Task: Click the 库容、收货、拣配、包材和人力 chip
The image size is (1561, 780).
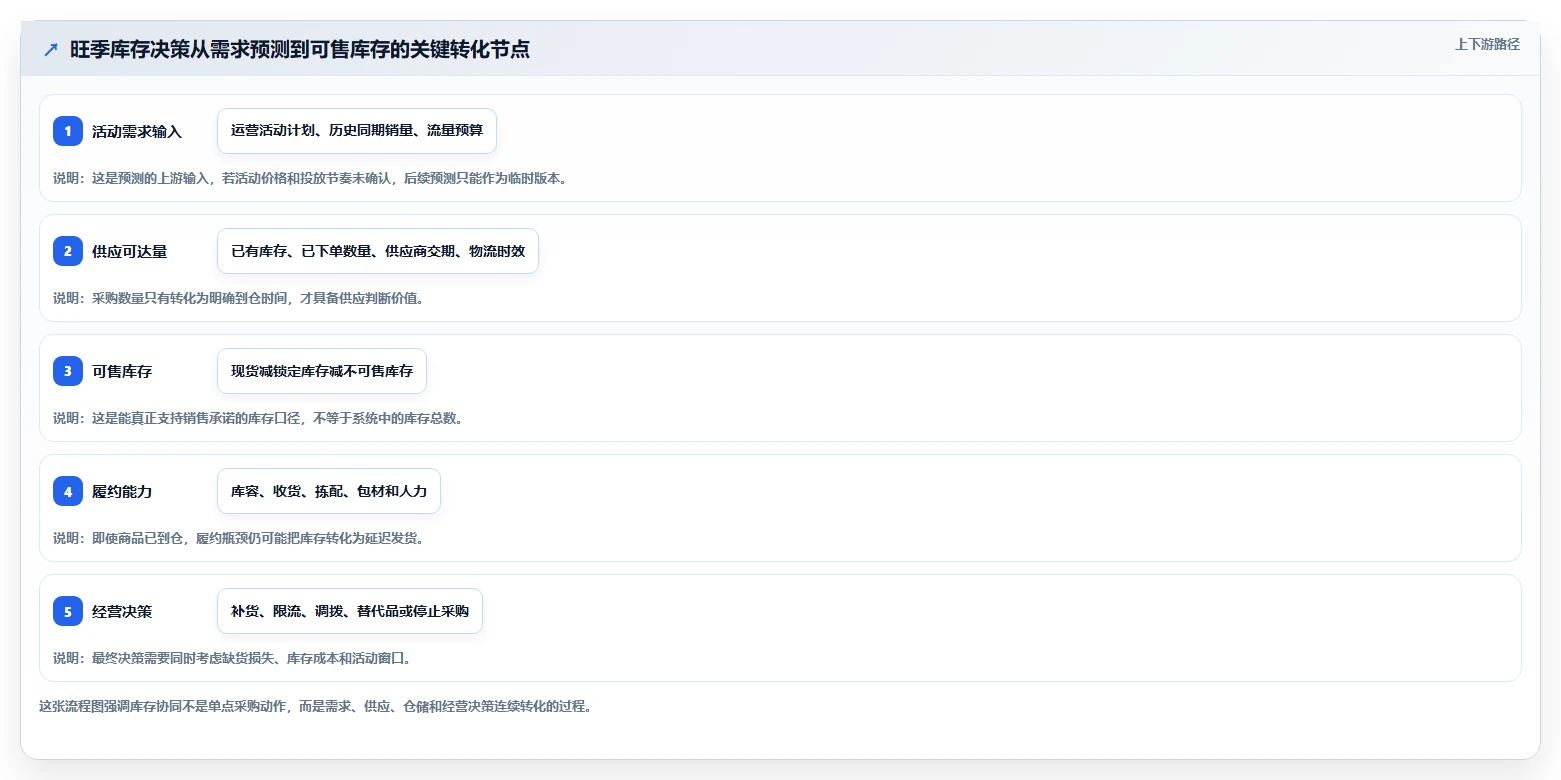Action: [x=329, y=491]
